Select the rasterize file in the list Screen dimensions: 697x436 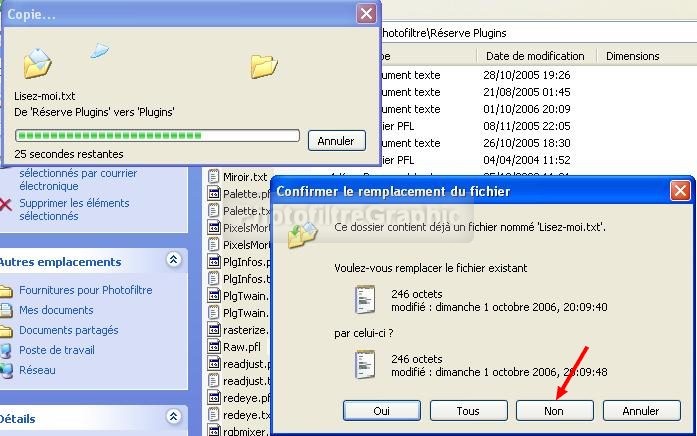[245, 330]
